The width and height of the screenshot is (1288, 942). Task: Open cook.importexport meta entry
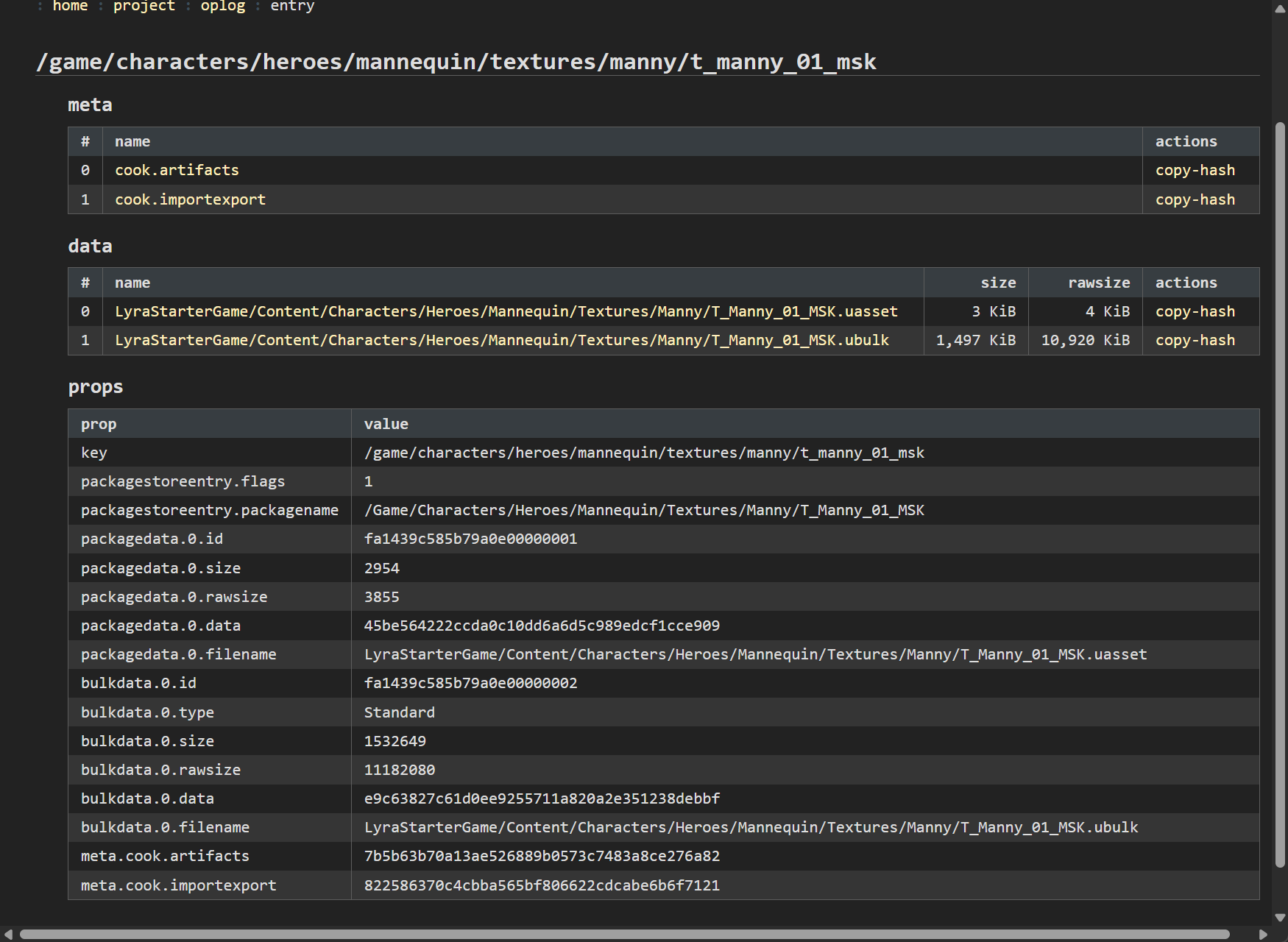click(x=190, y=199)
